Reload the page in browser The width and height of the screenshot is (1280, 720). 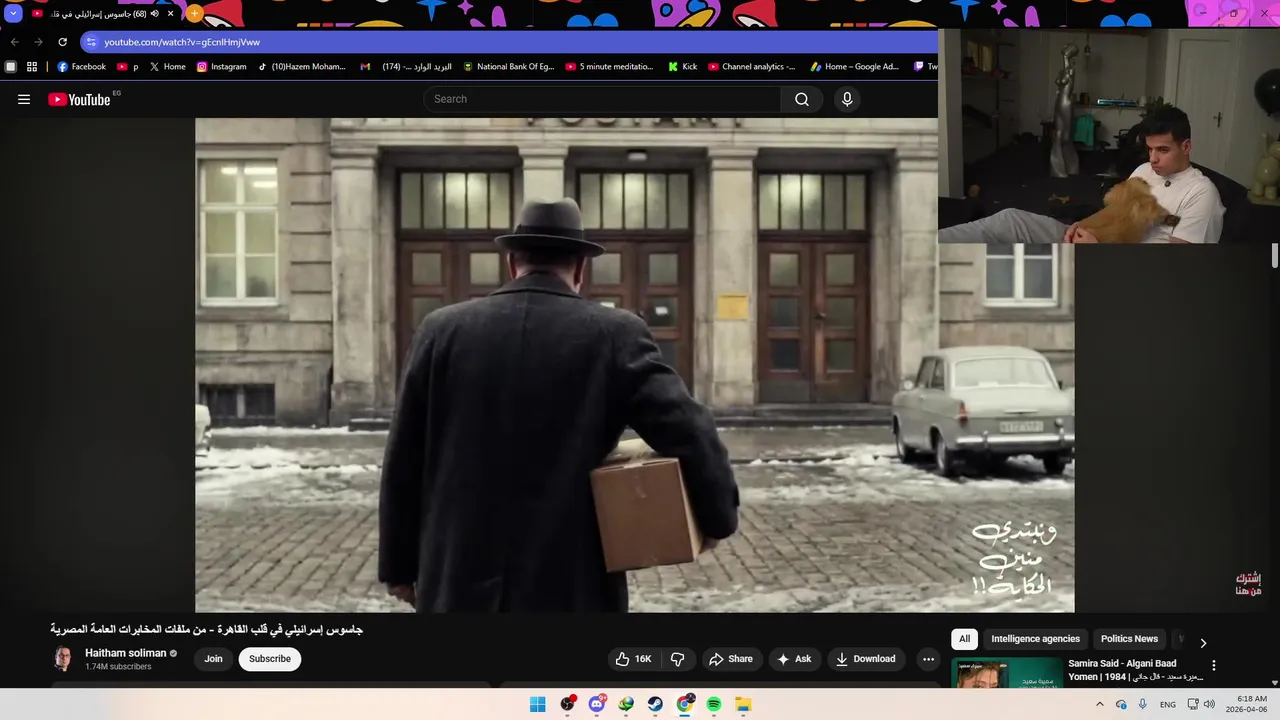click(62, 42)
